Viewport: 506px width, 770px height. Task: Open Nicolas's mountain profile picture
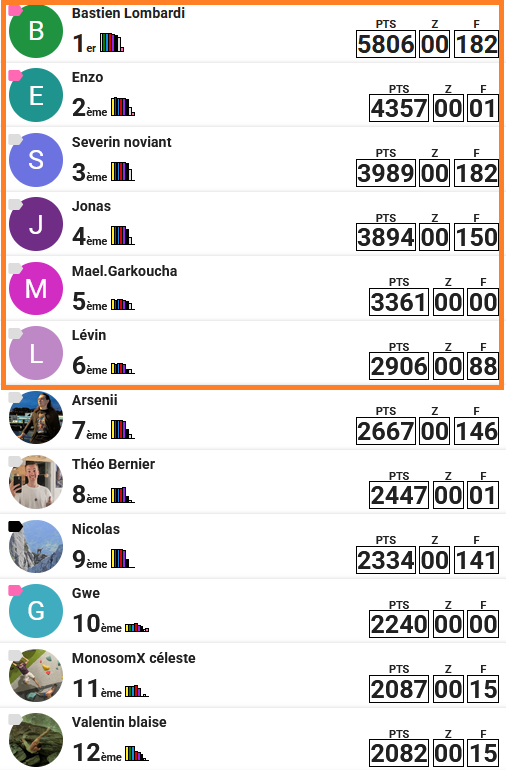coord(36,546)
